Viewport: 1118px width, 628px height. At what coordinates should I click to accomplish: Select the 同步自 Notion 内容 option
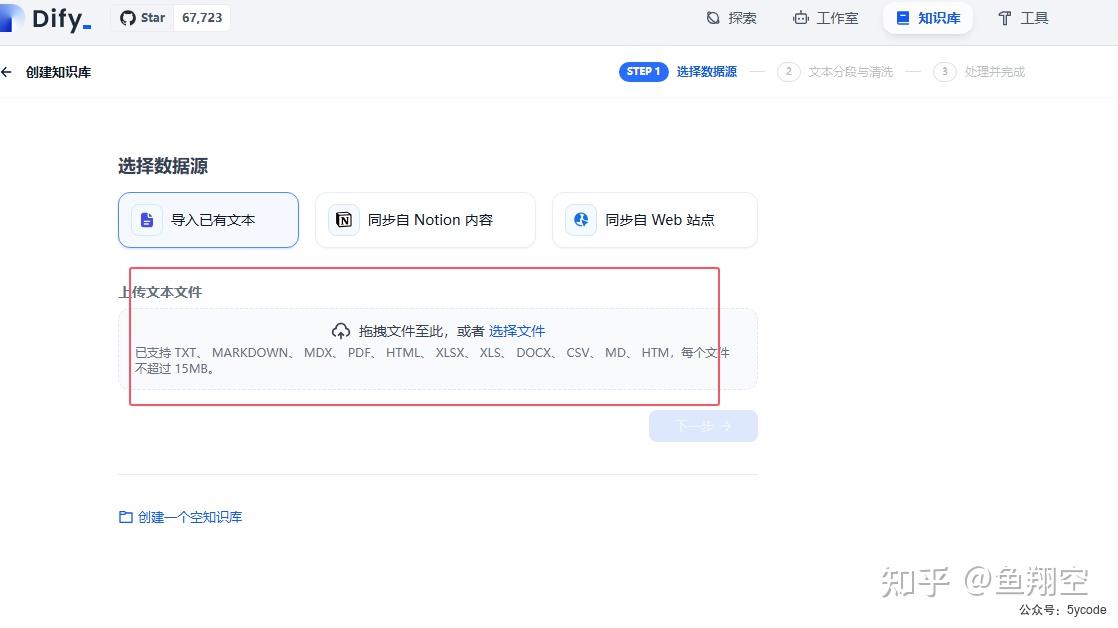425,219
